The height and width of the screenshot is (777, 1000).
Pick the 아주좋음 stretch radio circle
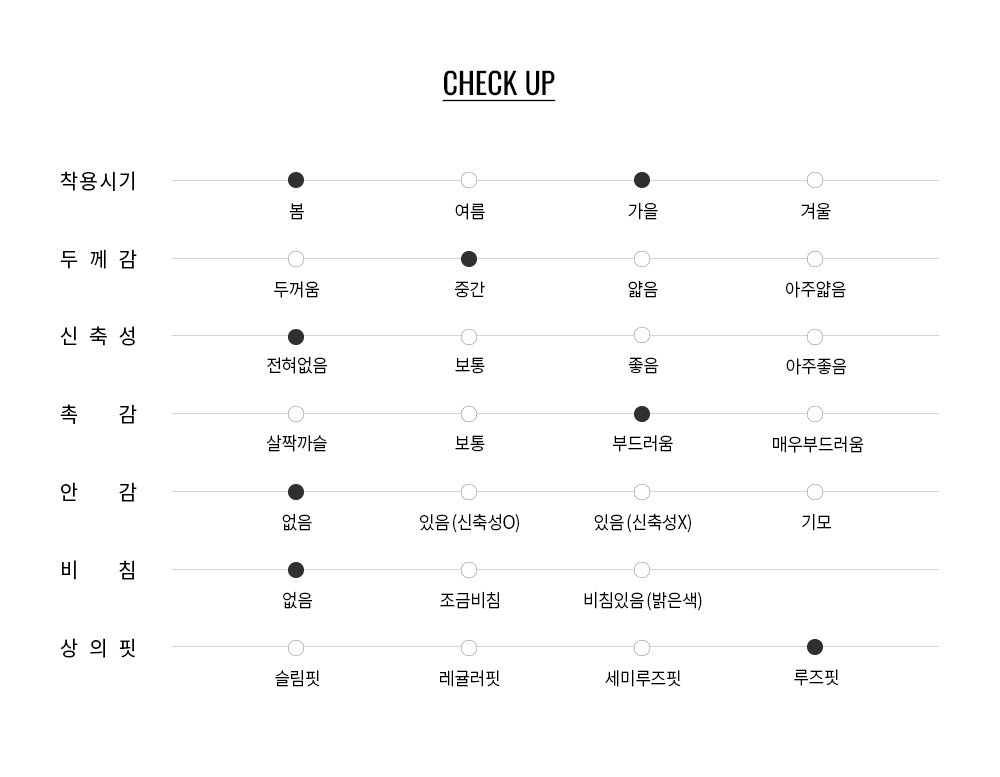tap(815, 337)
